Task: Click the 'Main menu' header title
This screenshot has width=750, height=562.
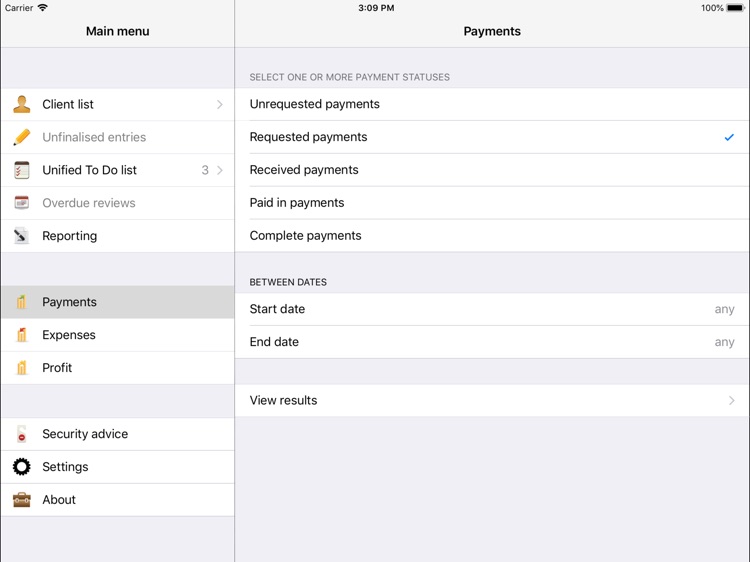Action: pos(118,31)
